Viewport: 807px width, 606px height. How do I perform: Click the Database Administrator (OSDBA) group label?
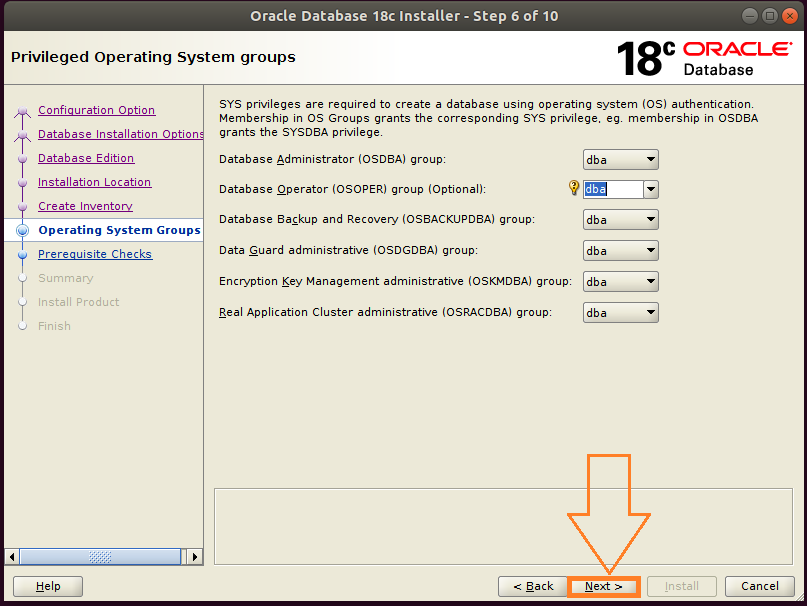click(332, 159)
